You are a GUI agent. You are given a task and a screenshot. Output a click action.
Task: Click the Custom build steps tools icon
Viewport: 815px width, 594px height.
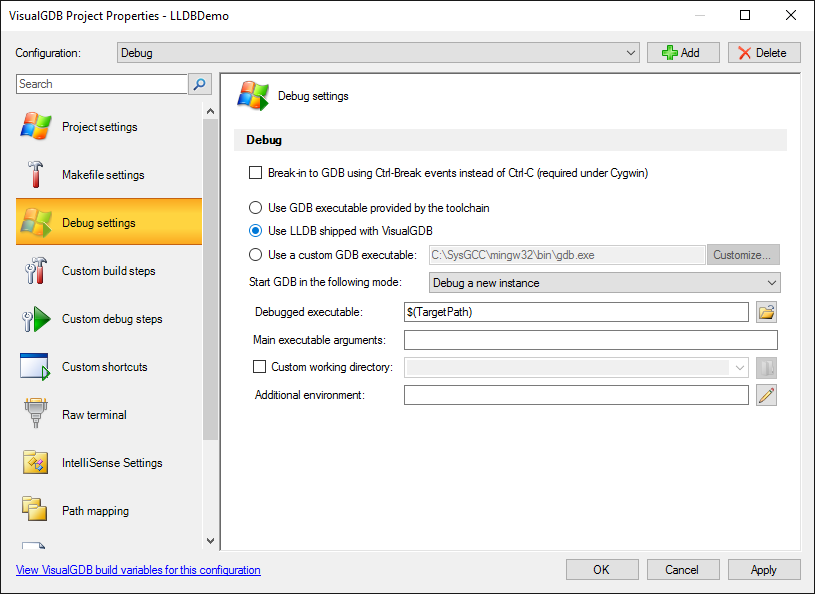35,270
